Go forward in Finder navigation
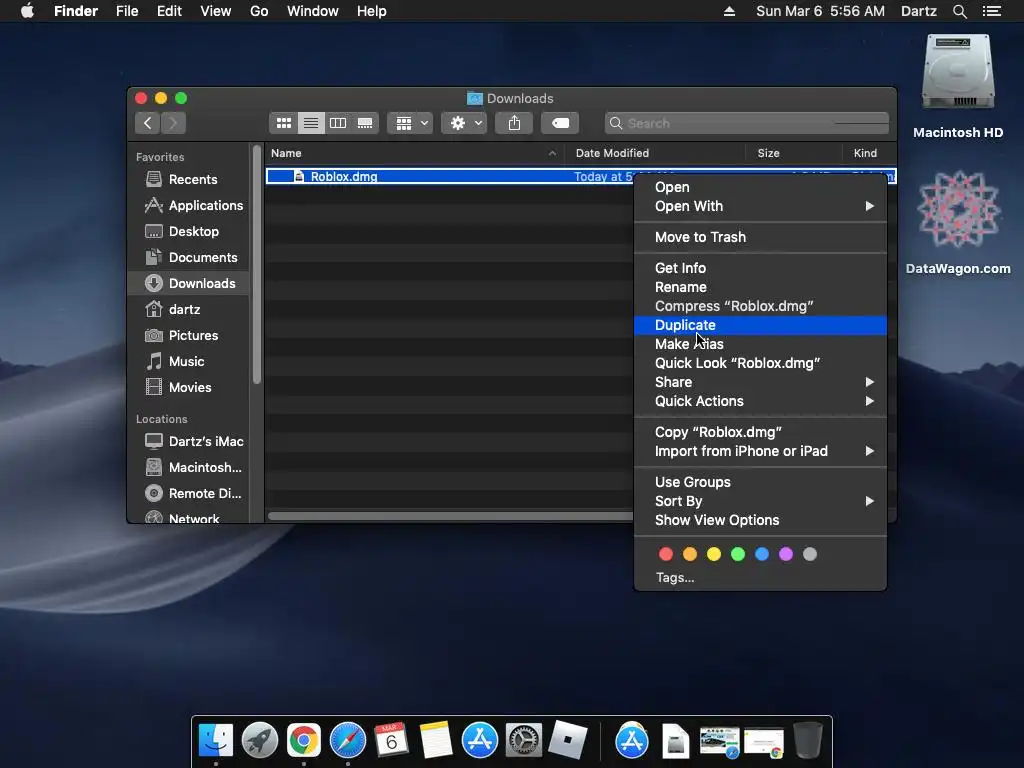The width and height of the screenshot is (1024, 768). pos(173,123)
